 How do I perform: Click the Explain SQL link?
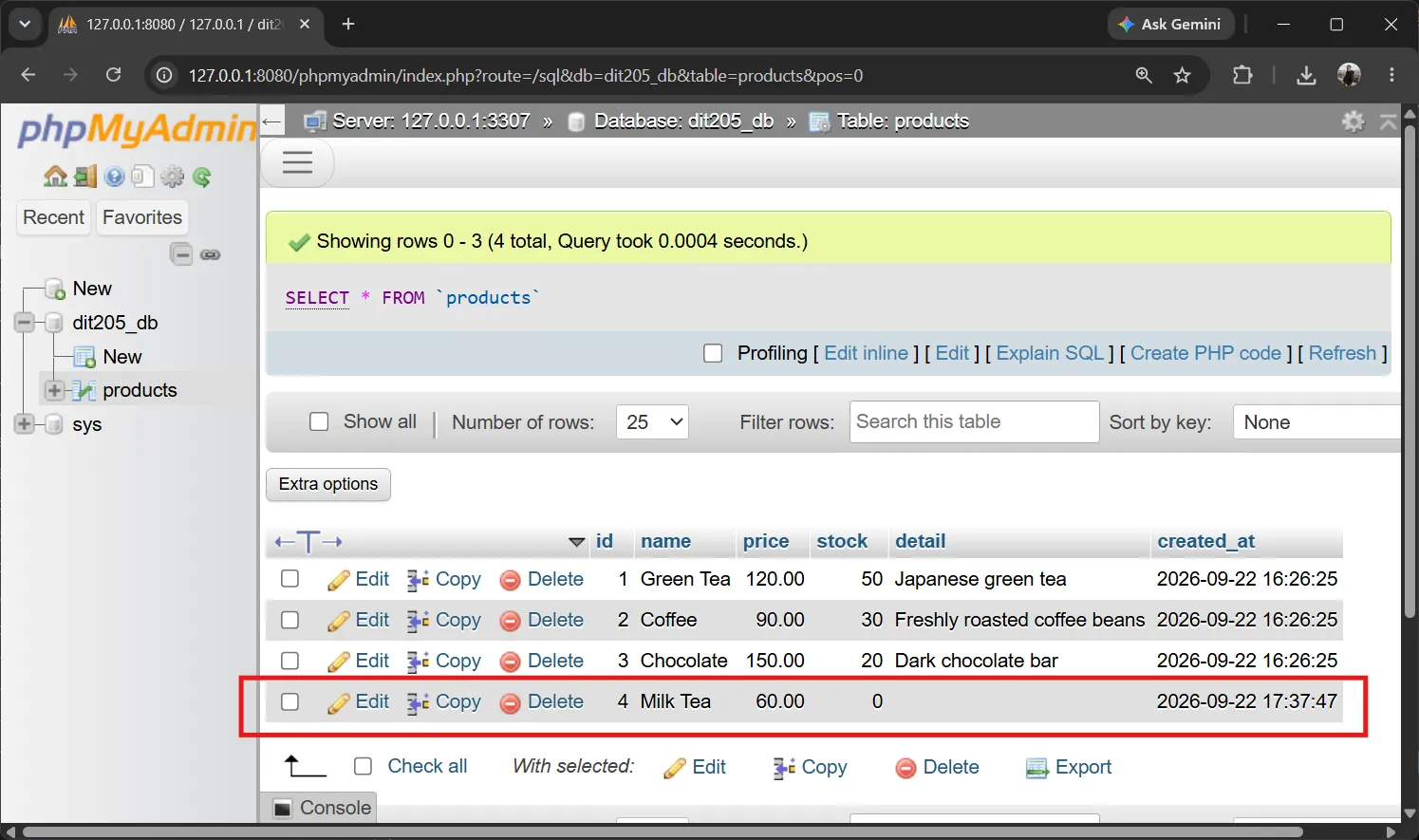1050,353
